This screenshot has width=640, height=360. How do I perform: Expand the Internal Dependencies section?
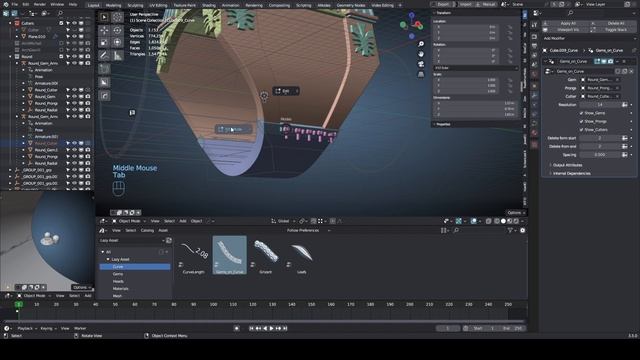[571, 173]
